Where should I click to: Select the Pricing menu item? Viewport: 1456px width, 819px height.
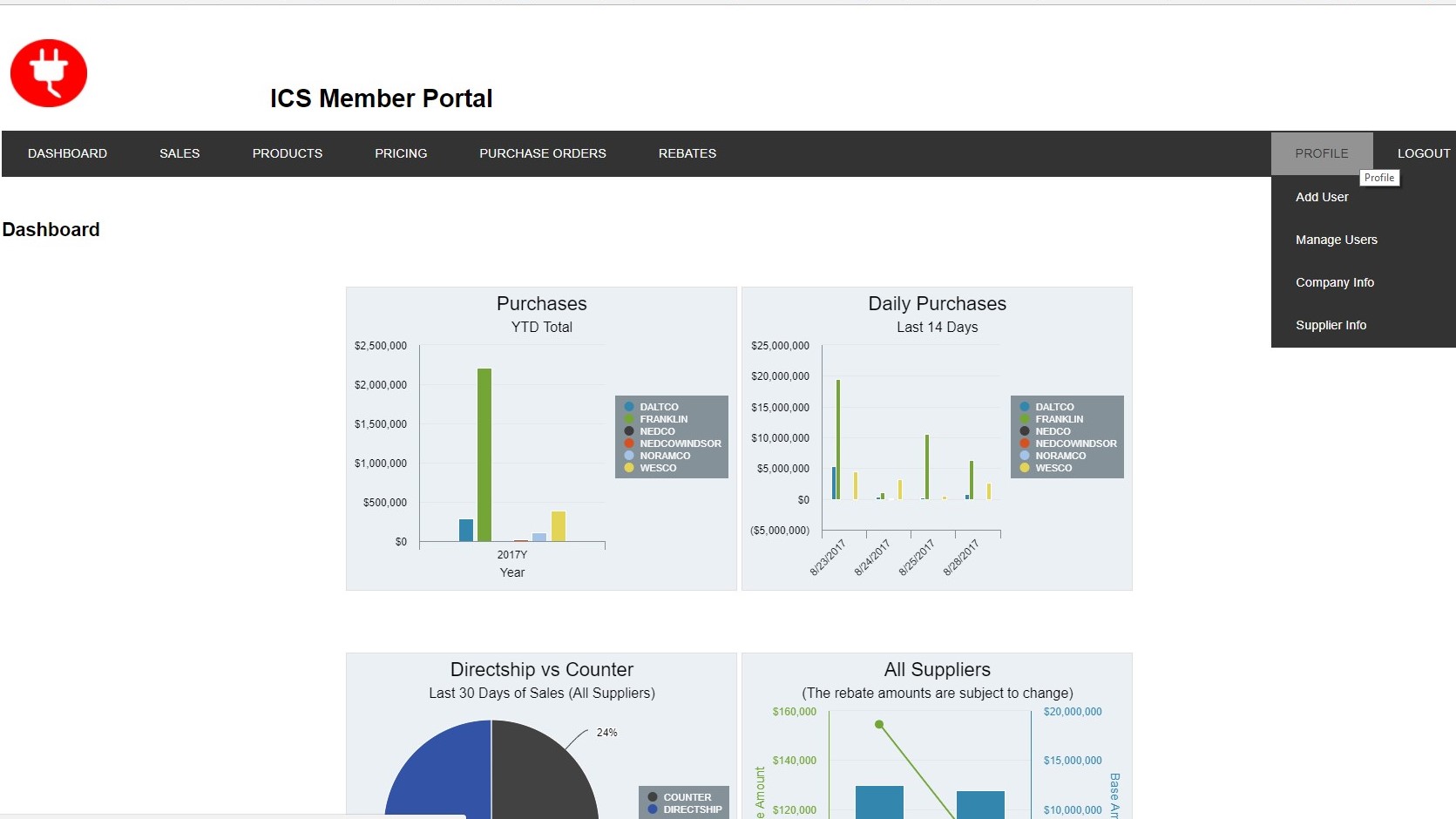(401, 153)
